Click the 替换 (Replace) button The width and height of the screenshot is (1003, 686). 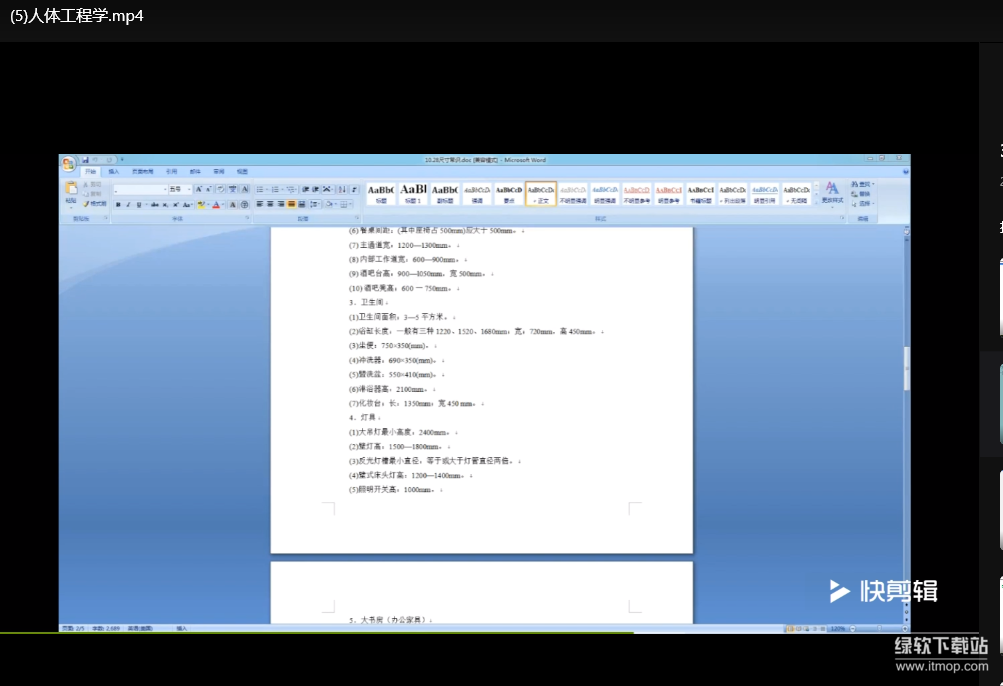tap(862, 194)
